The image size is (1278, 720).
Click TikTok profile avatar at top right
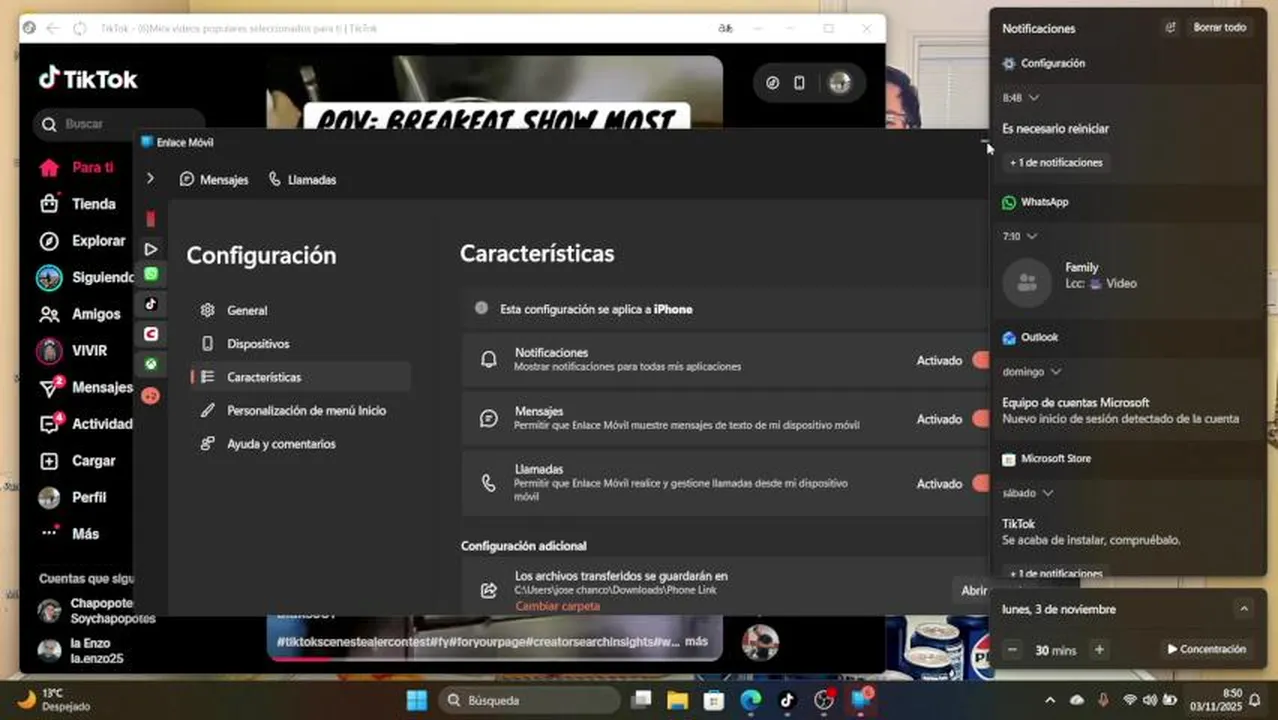coord(840,83)
